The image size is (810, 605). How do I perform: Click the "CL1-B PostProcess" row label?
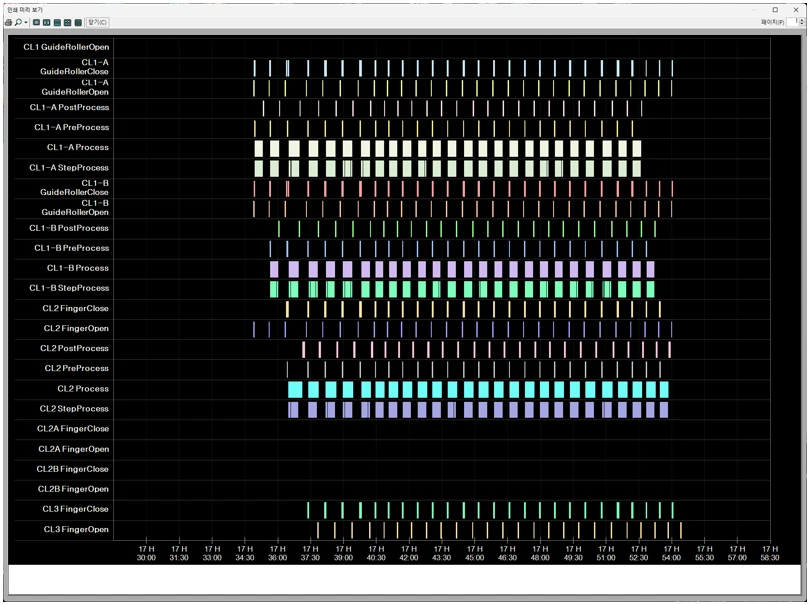tap(69, 228)
